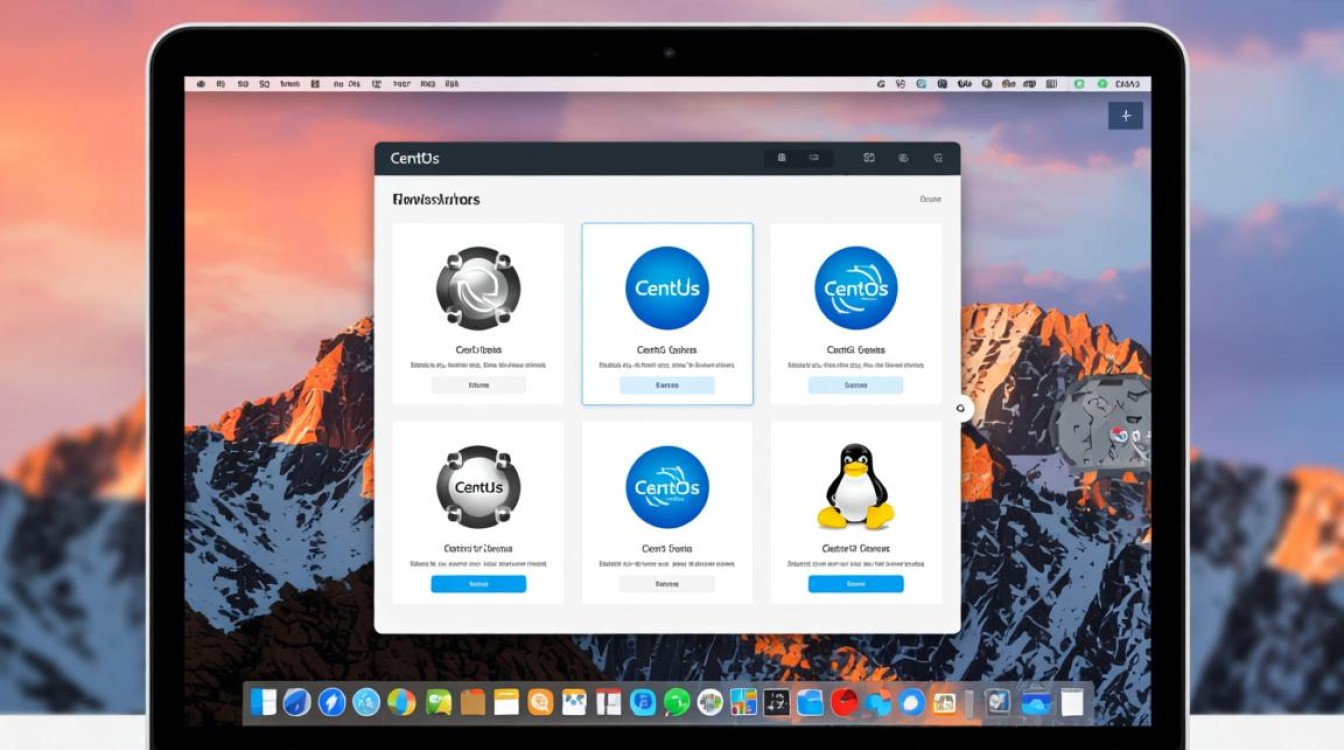The height and width of the screenshot is (750, 1344).
Task: Click the gray metallic CentOS logo in bottom row
Action: tap(478, 487)
